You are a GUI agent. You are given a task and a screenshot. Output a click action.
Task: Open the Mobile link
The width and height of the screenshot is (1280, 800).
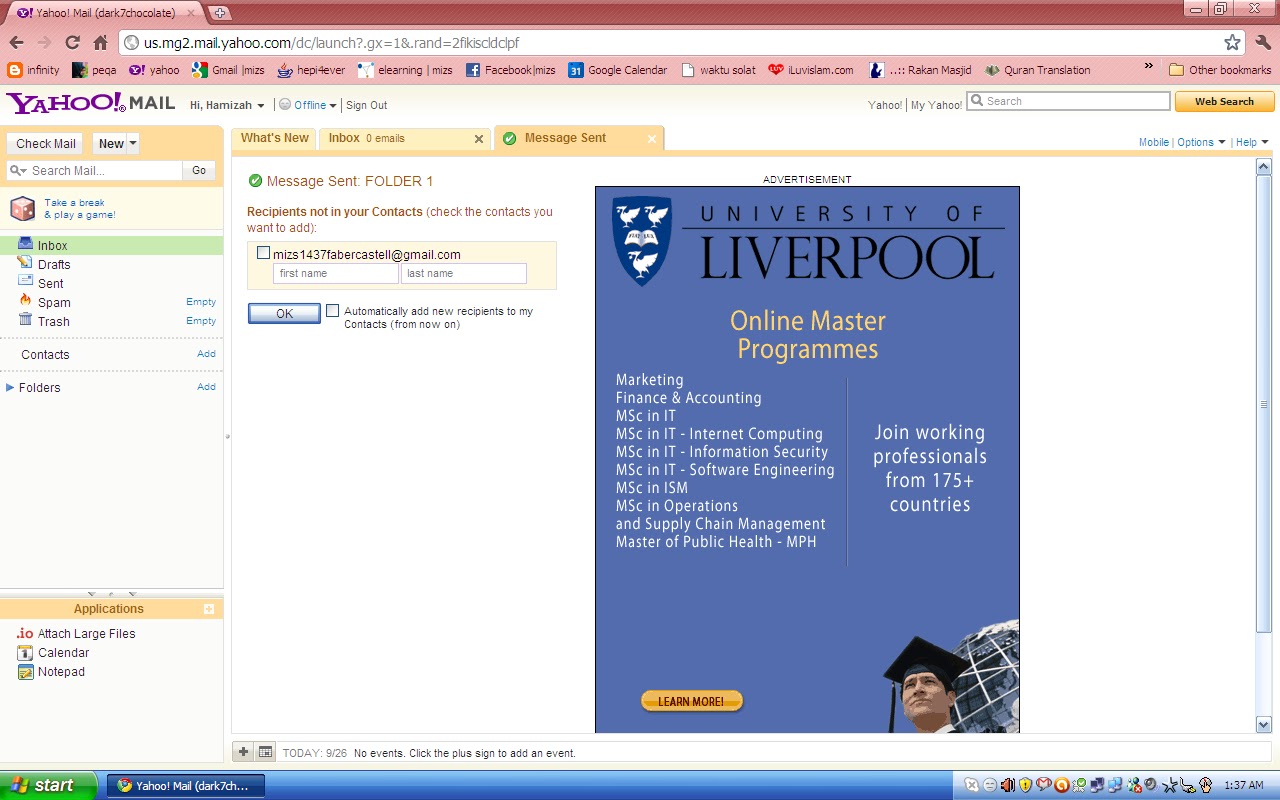[1153, 142]
